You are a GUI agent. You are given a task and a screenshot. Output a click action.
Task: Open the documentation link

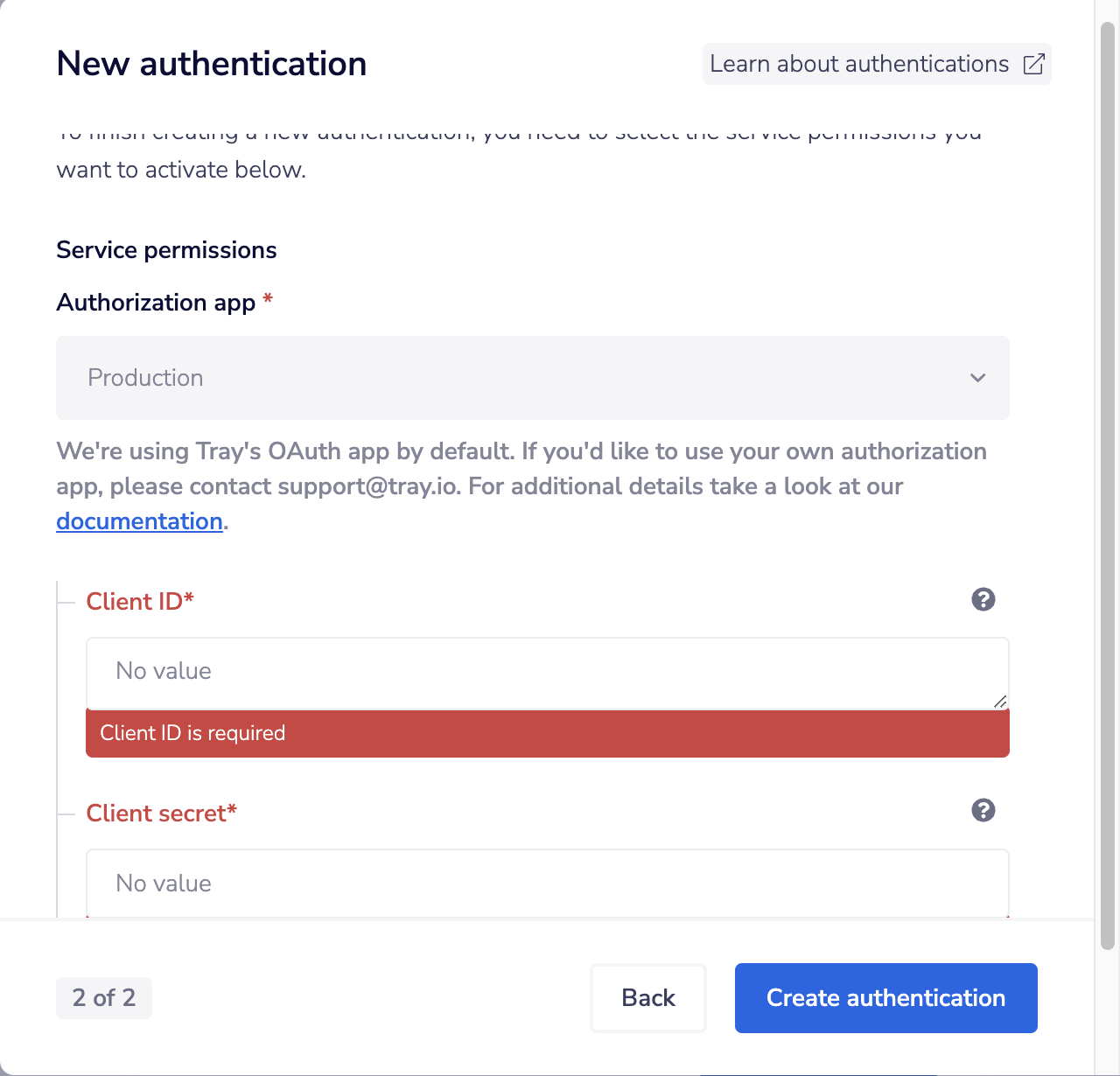[139, 521]
